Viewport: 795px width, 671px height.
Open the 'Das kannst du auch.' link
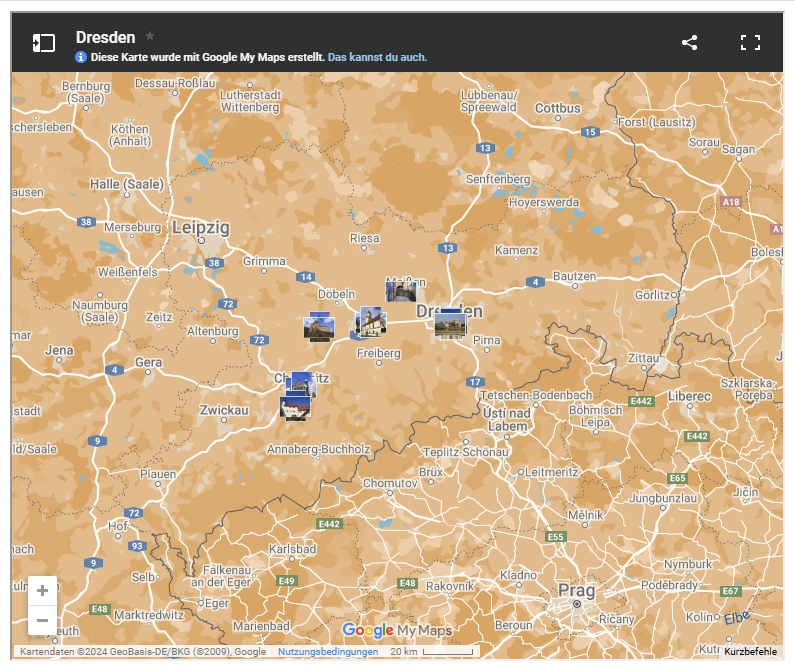click(377, 58)
